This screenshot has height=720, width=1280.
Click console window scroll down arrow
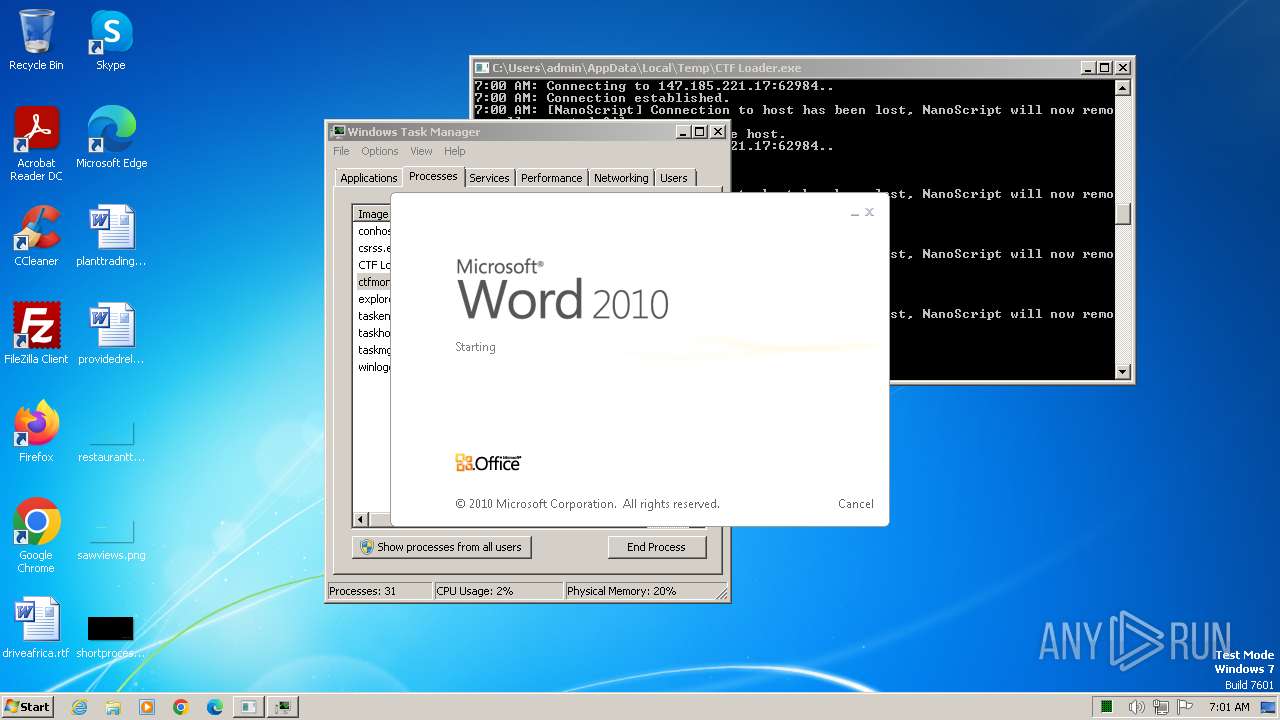[x=1123, y=372]
